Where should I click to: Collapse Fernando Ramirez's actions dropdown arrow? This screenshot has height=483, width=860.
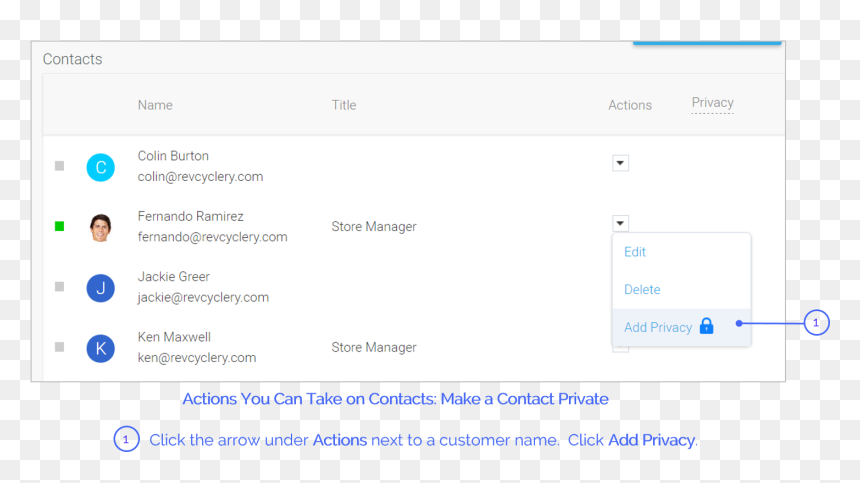tap(620, 224)
